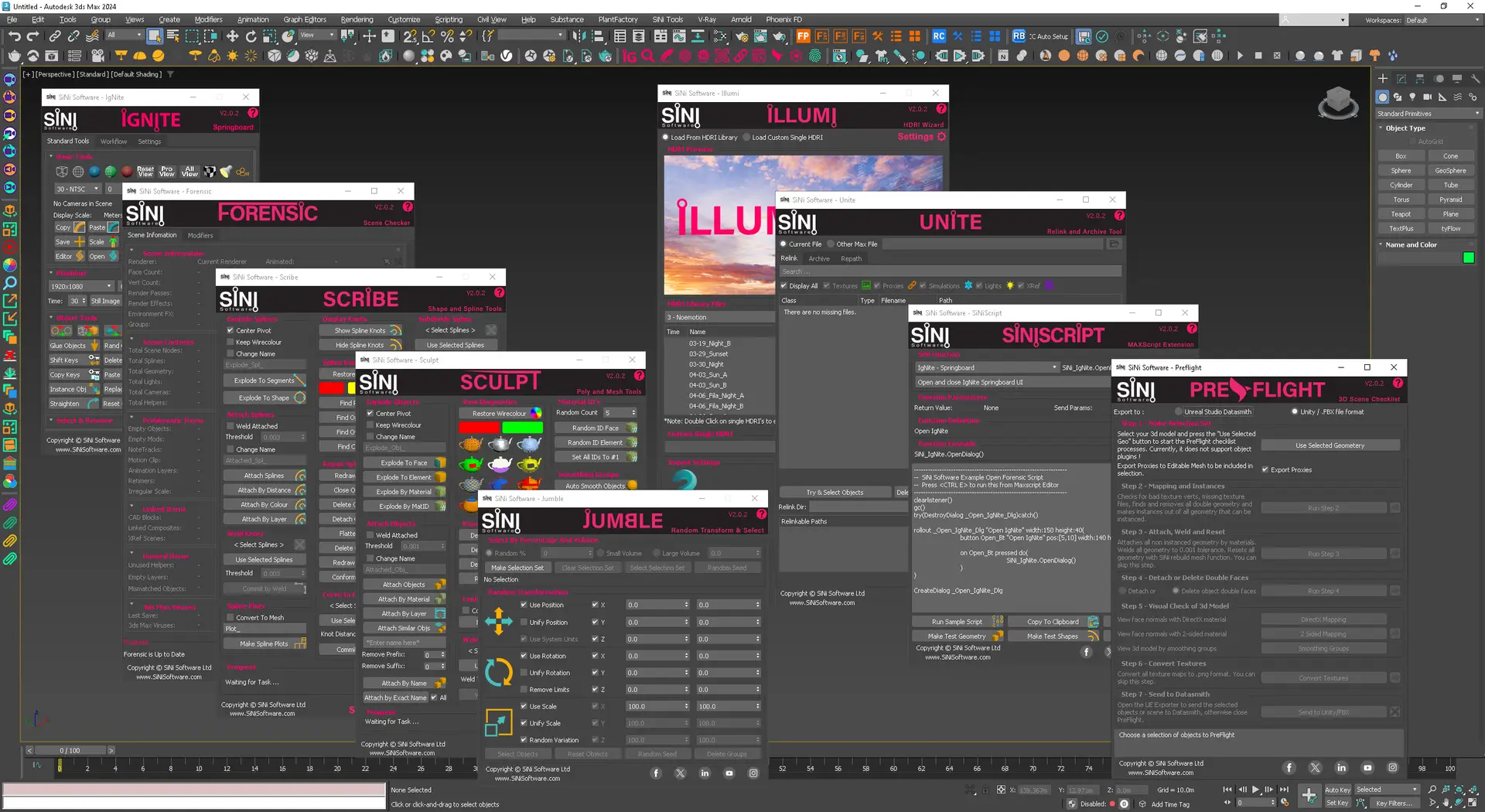
Task: Jump to the end of the animation
Action: coord(1284,790)
